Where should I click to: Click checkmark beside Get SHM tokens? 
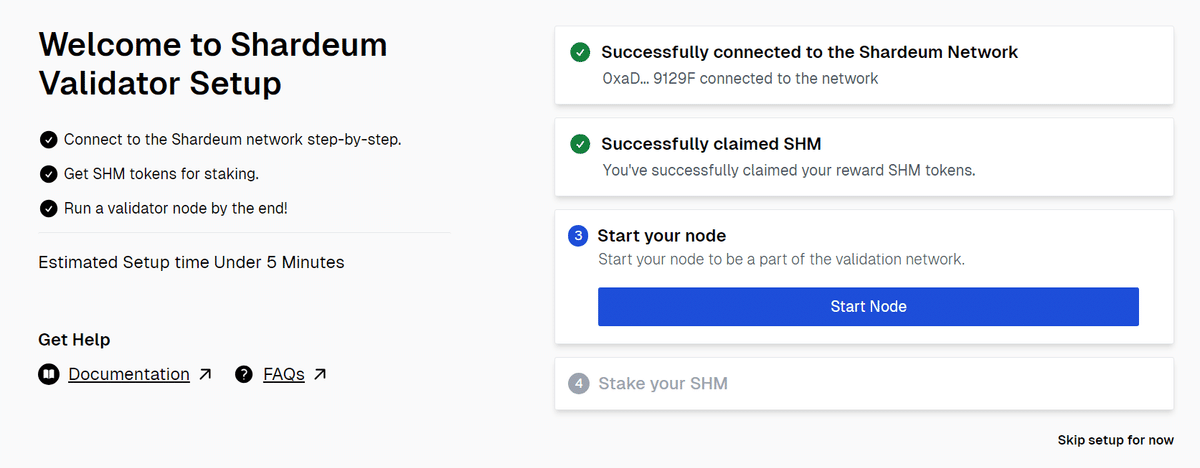click(x=48, y=174)
